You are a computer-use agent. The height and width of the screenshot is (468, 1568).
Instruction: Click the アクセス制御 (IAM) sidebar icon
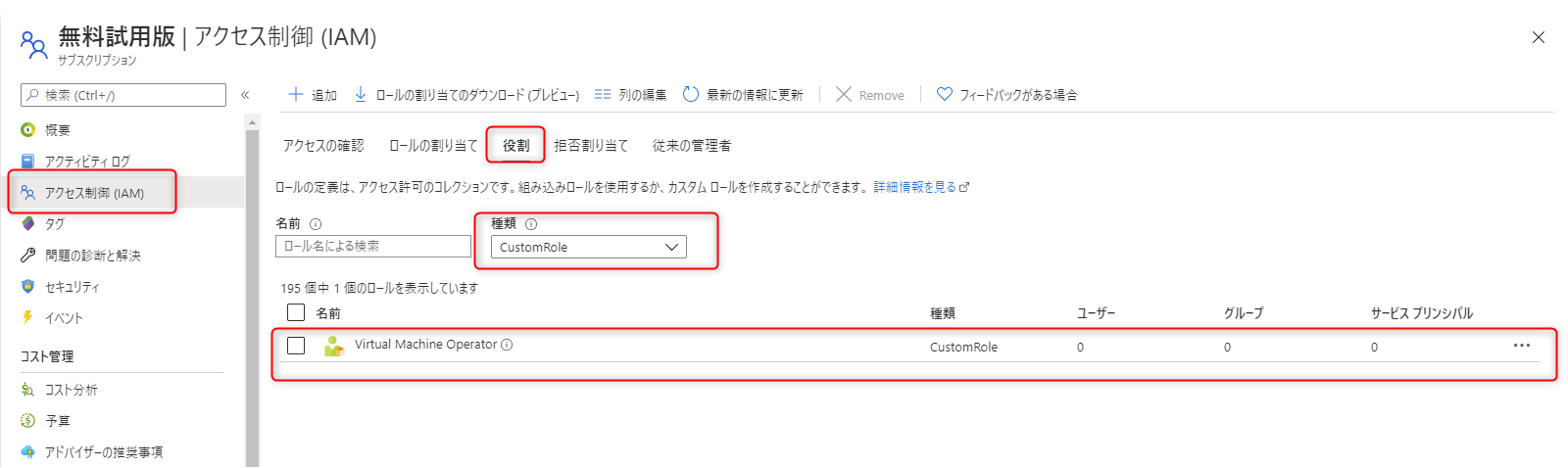[27, 193]
